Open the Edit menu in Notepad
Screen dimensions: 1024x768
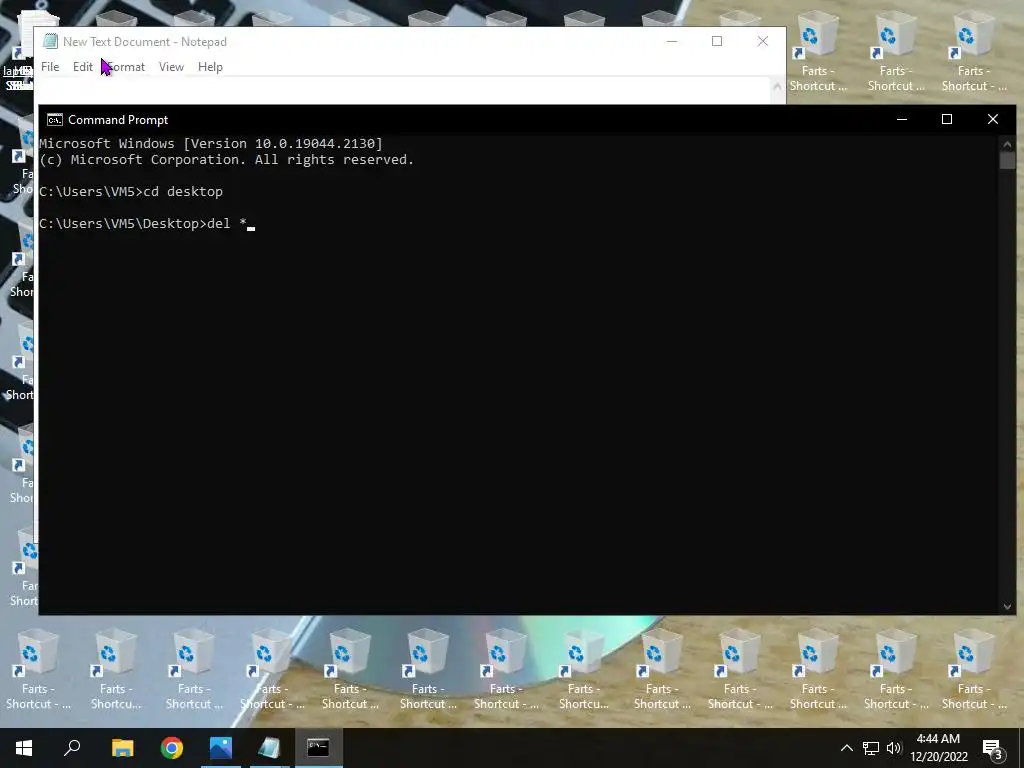82,67
